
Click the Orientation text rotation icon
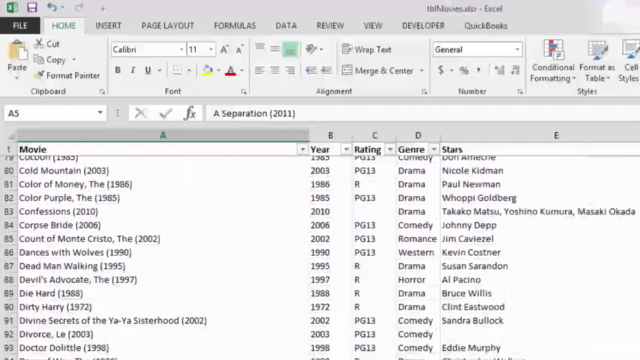click(311, 49)
